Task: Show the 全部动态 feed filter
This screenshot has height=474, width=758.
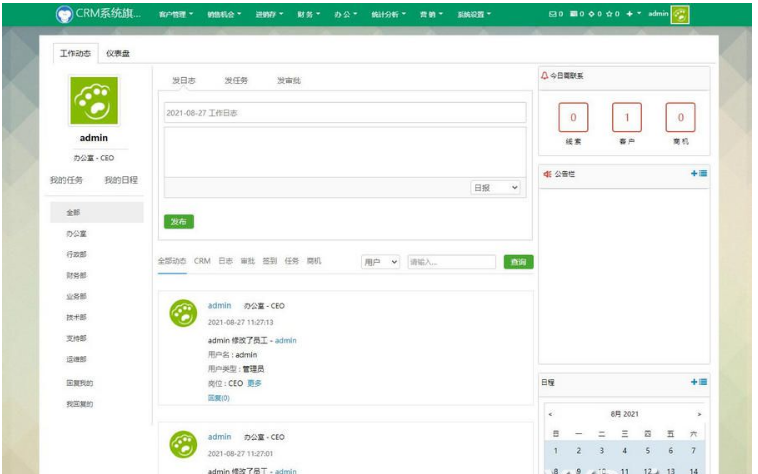Action: click(x=172, y=261)
